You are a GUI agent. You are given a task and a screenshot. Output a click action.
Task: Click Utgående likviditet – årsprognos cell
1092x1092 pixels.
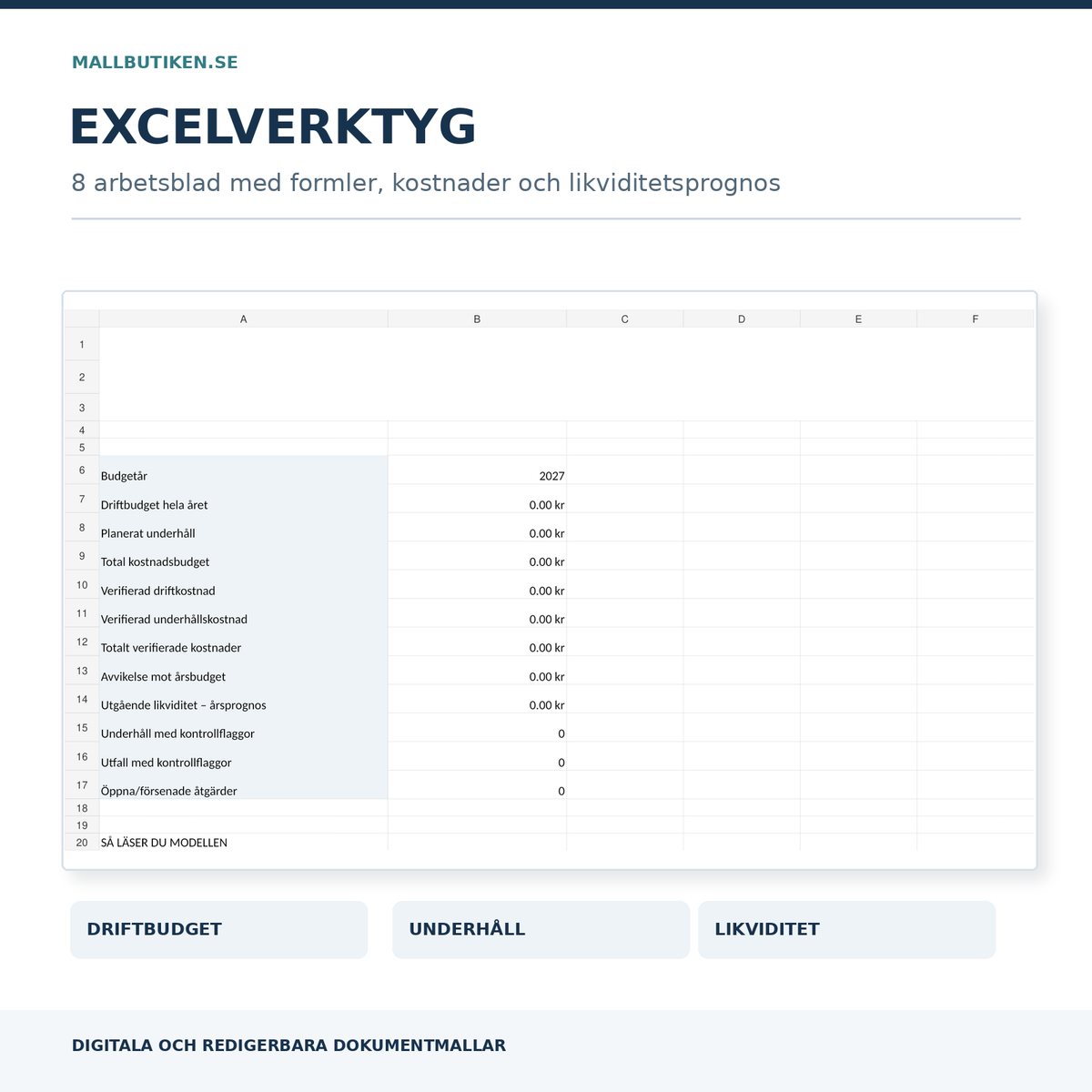click(x=243, y=700)
